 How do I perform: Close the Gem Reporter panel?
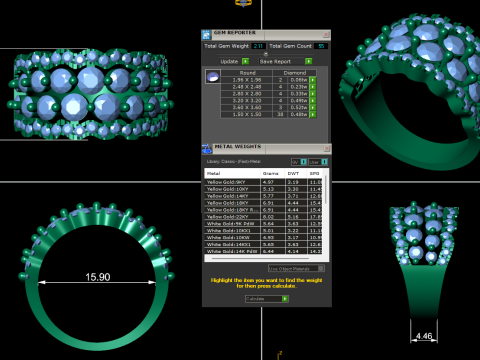[x=326, y=34]
